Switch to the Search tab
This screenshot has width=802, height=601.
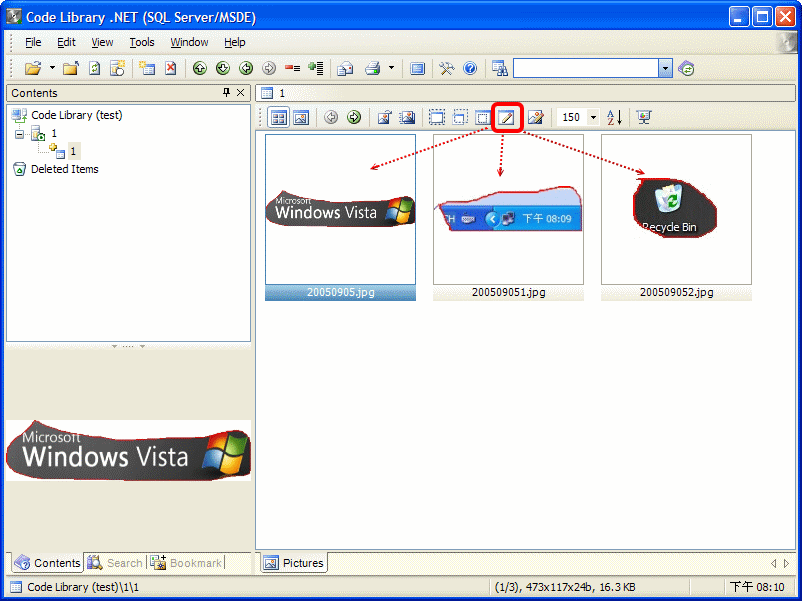(115, 563)
